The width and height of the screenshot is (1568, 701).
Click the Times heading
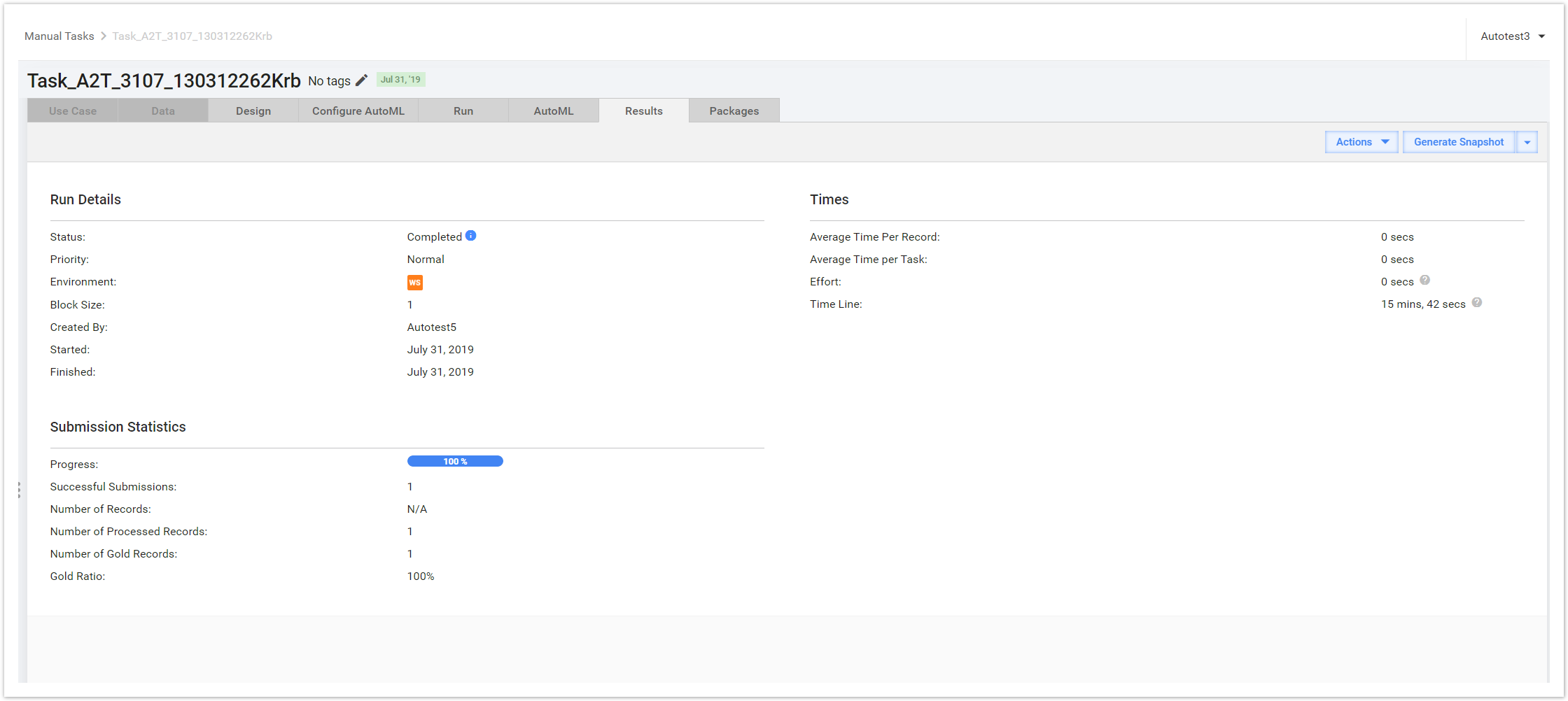pyautogui.click(x=829, y=199)
